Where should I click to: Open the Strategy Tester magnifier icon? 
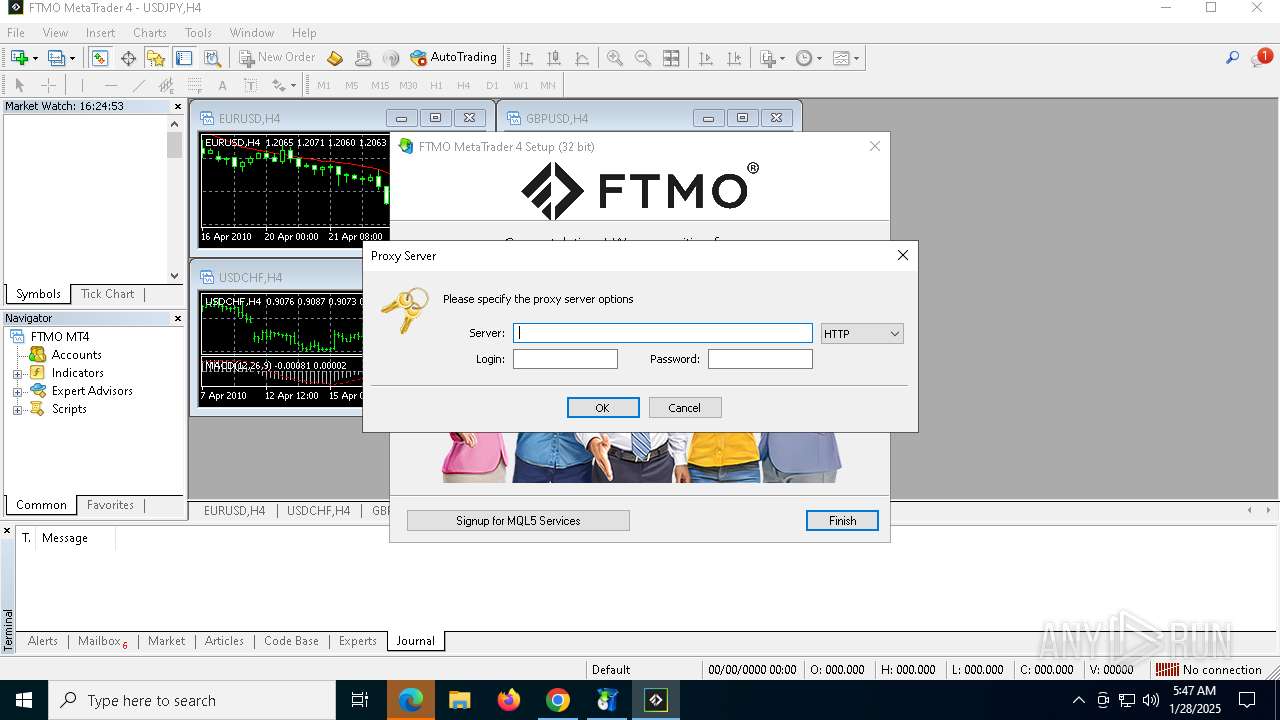point(212,58)
